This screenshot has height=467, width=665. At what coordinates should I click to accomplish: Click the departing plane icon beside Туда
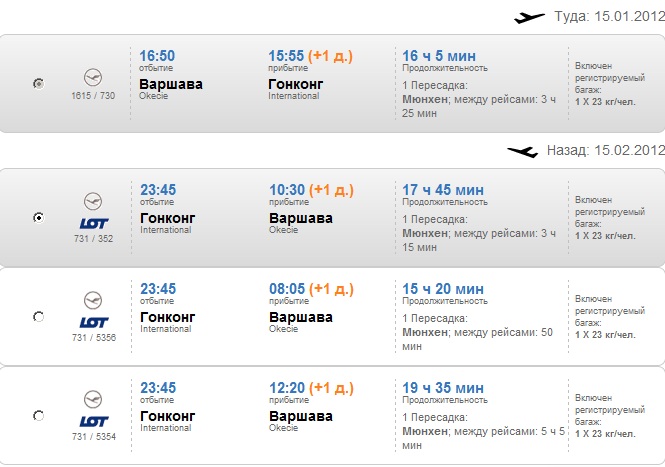(528, 16)
